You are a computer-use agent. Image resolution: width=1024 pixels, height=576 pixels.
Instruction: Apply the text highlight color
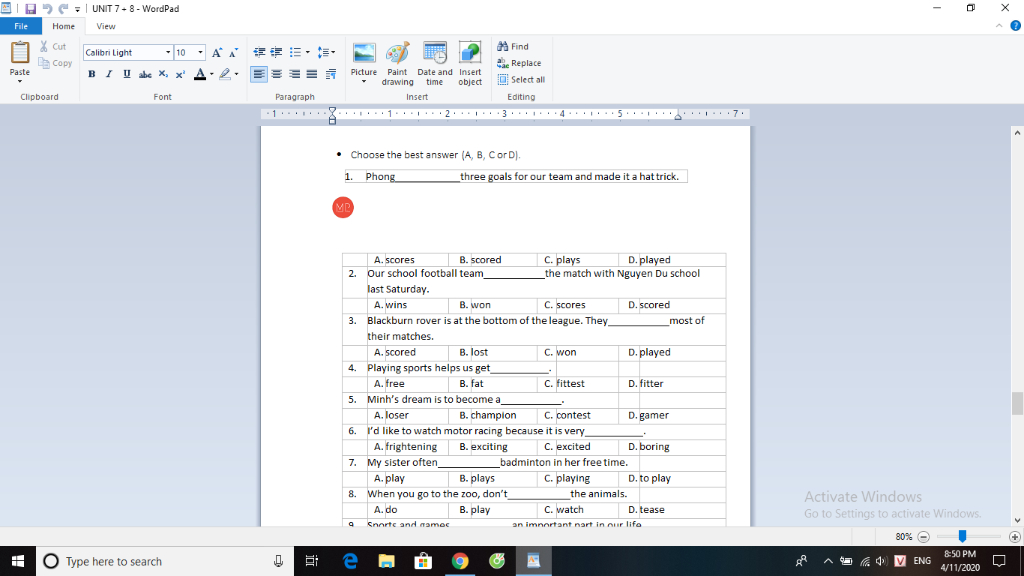[225, 74]
